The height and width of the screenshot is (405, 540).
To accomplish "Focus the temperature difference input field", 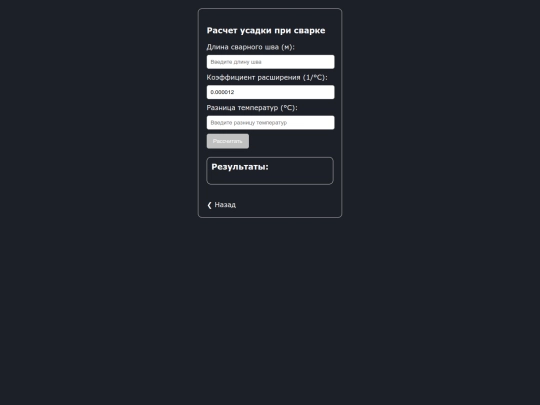I will [270, 123].
